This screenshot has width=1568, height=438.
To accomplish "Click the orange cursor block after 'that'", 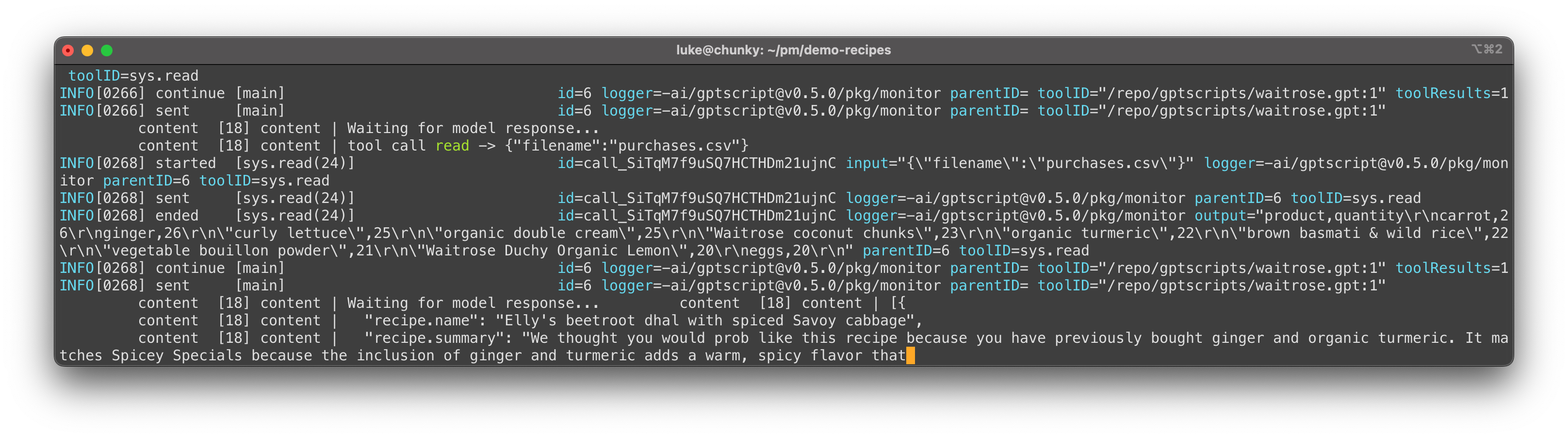I will click(x=910, y=356).
